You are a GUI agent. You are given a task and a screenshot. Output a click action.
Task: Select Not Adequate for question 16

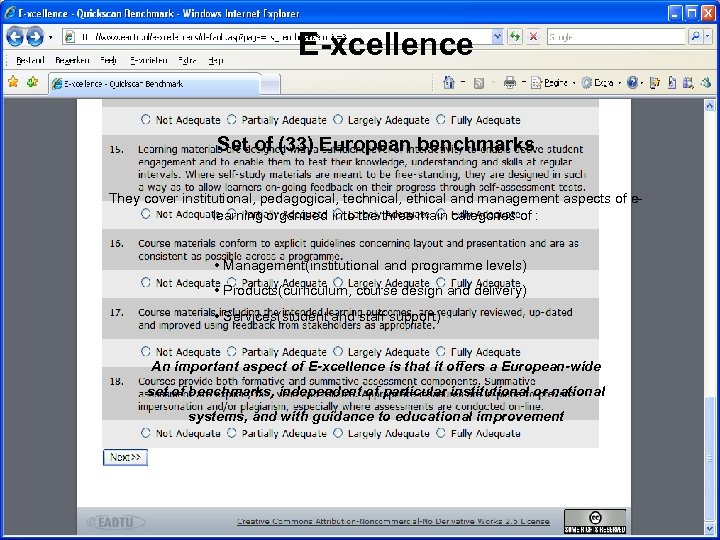(146, 282)
